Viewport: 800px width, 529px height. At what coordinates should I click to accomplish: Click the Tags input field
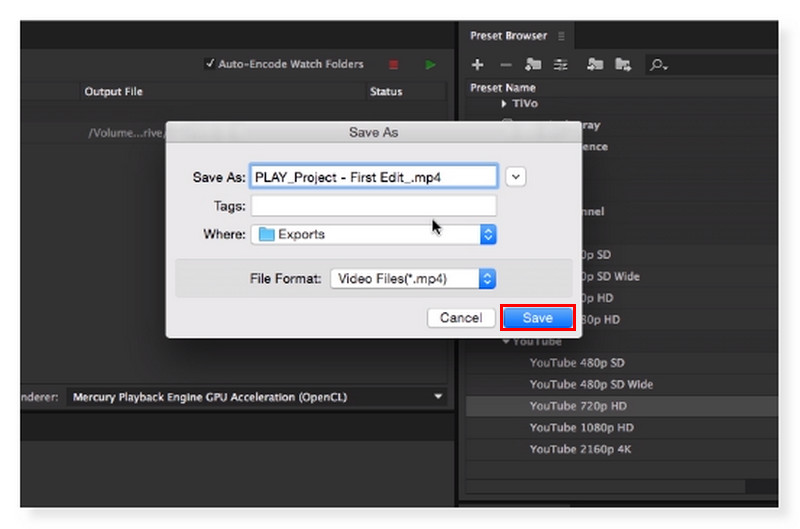point(373,206)
